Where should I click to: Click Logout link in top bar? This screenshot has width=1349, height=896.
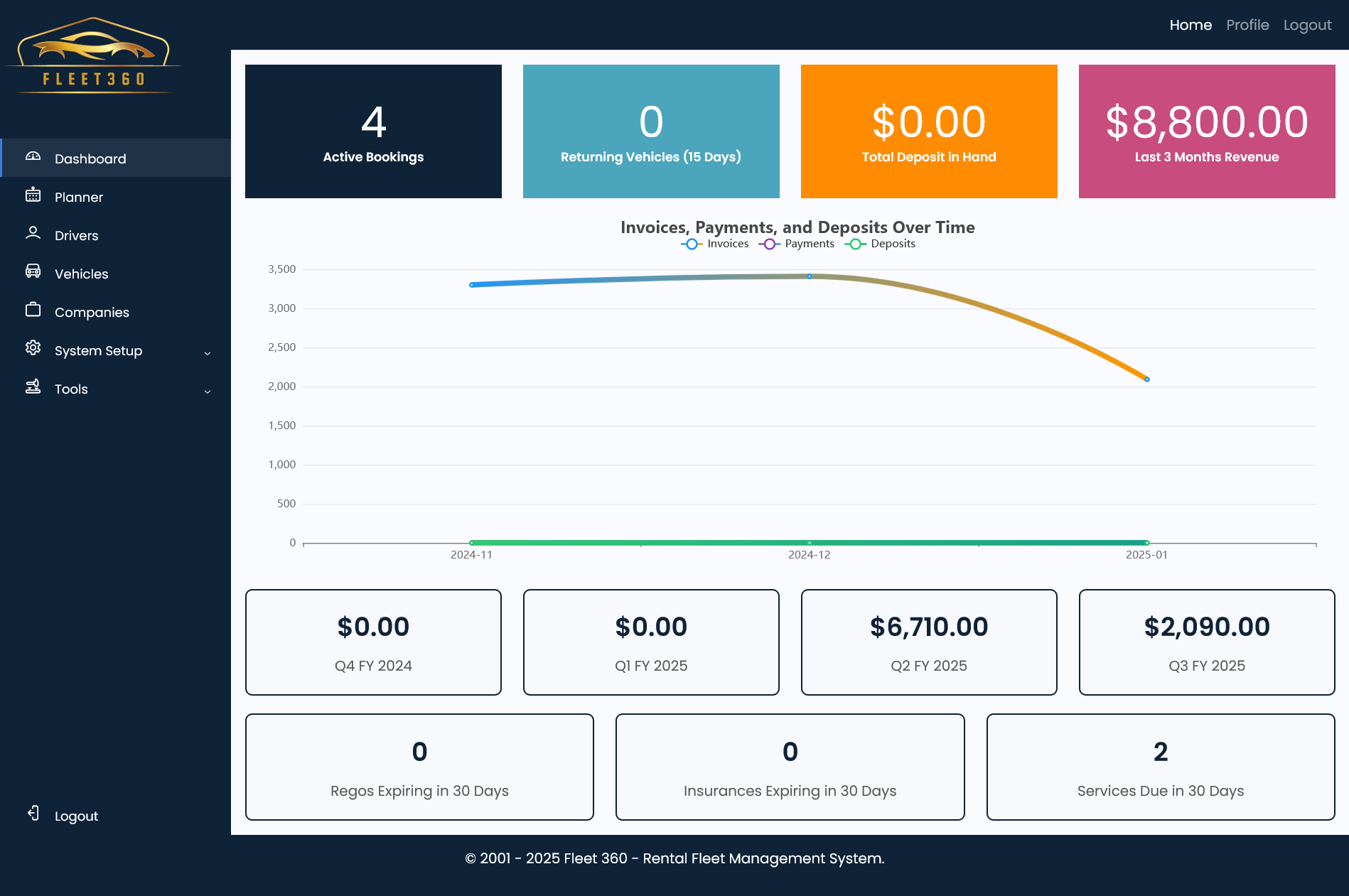1307,25
